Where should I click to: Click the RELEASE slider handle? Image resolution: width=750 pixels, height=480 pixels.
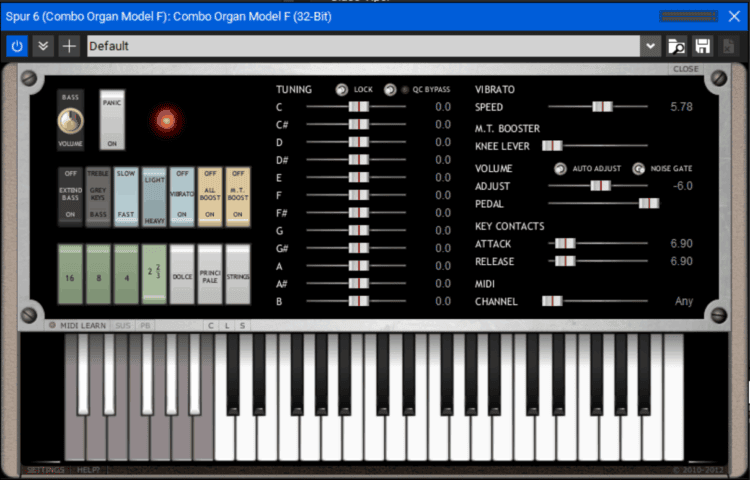click(x=565, y=261)
